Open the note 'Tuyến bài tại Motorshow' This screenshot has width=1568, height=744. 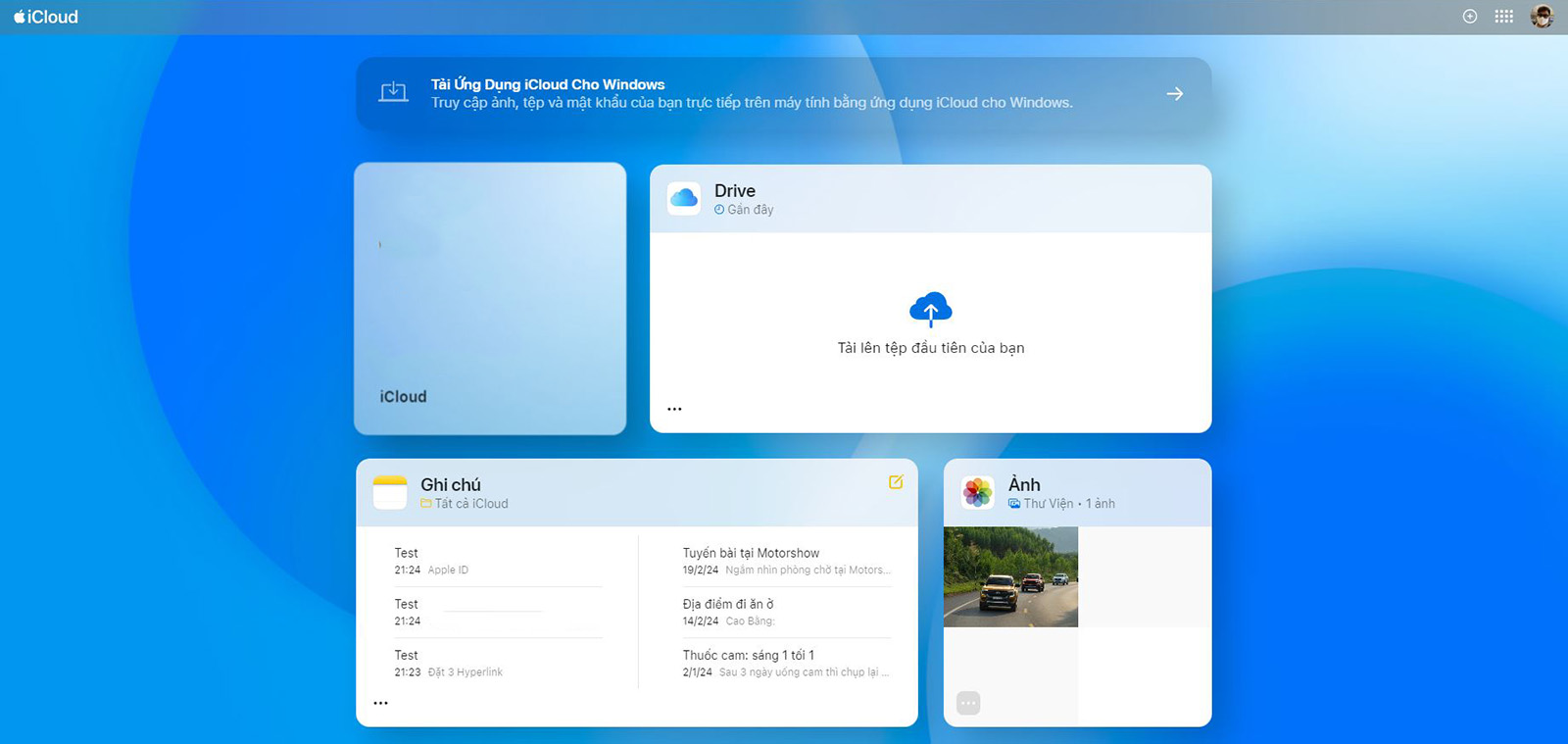click(x=787, y=561)
